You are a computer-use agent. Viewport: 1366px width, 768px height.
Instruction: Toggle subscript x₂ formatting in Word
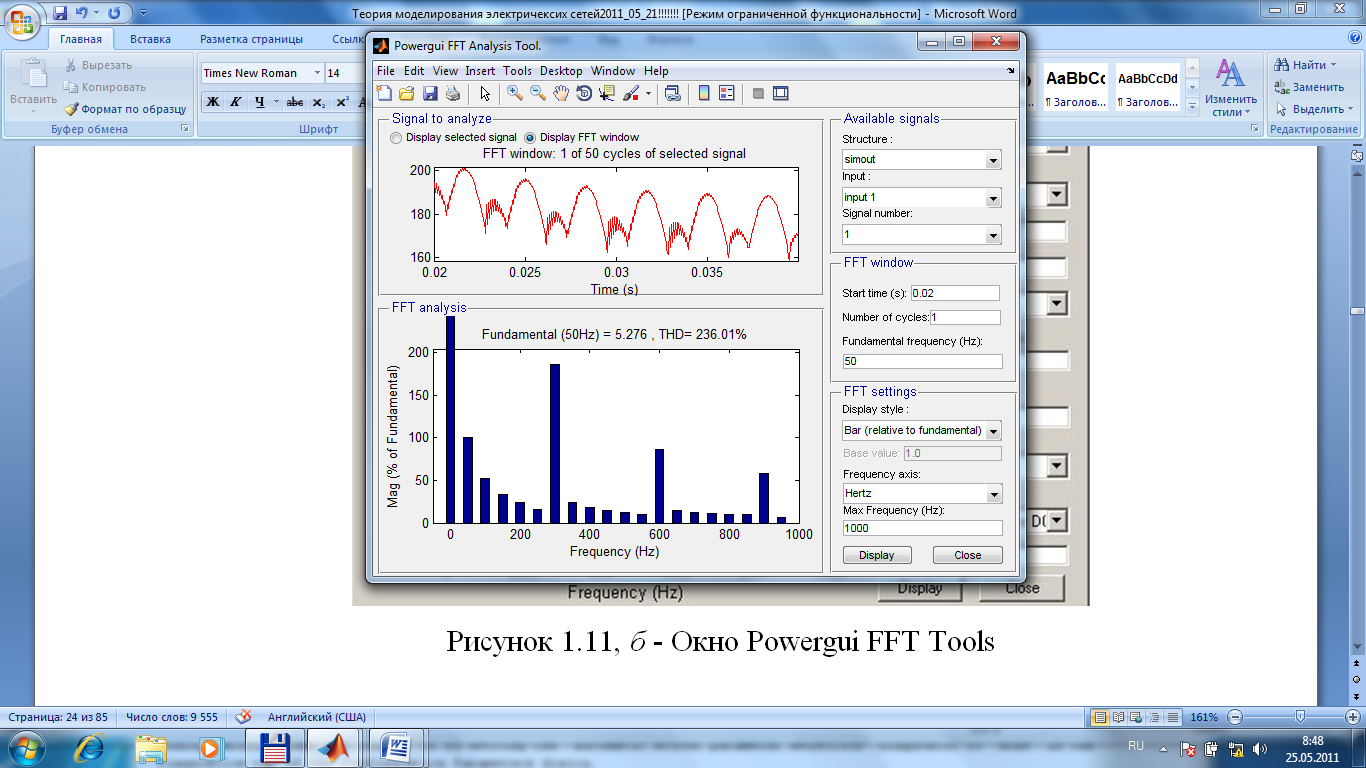pos(318,102)
